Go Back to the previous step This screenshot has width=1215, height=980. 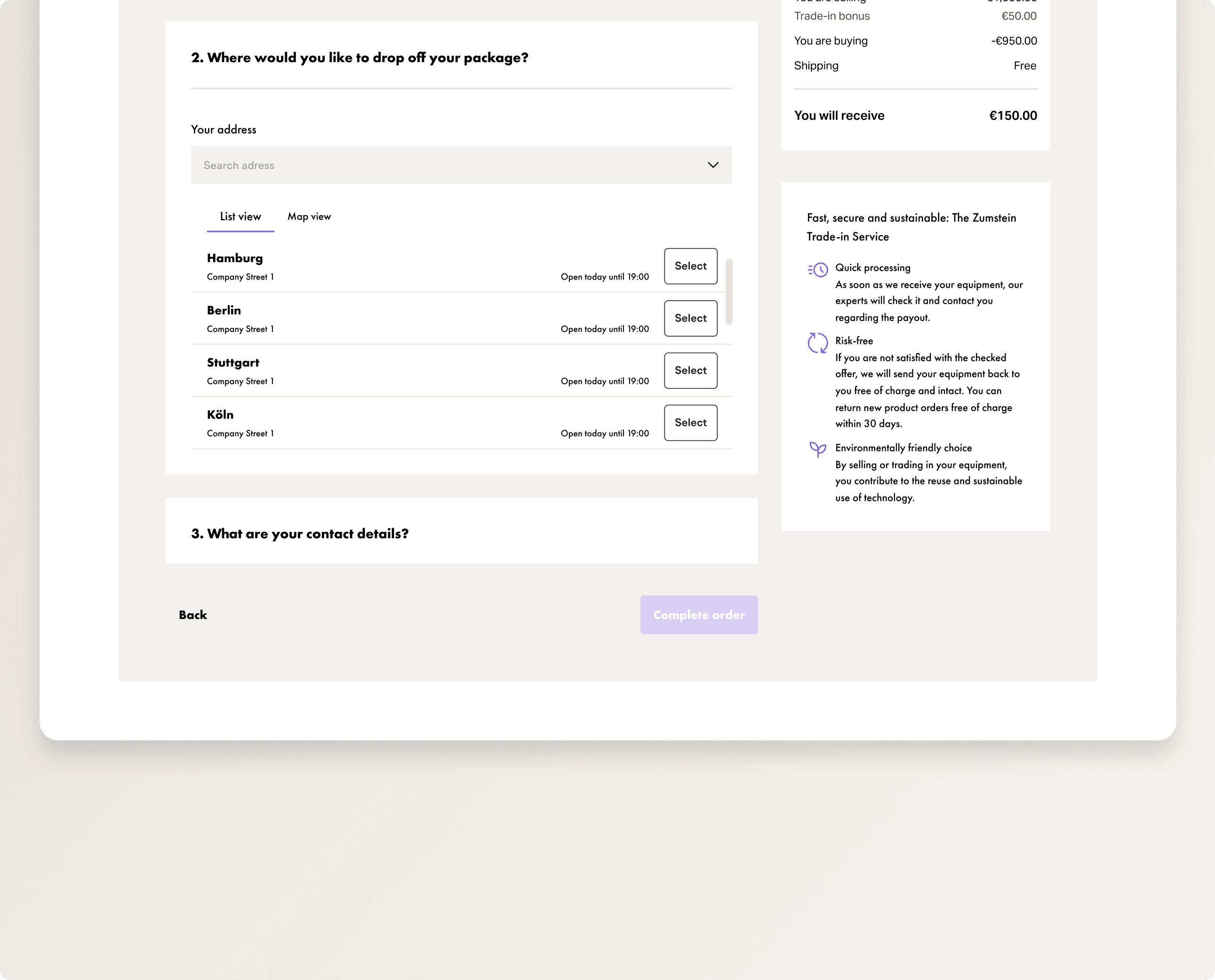coord(193,615)
